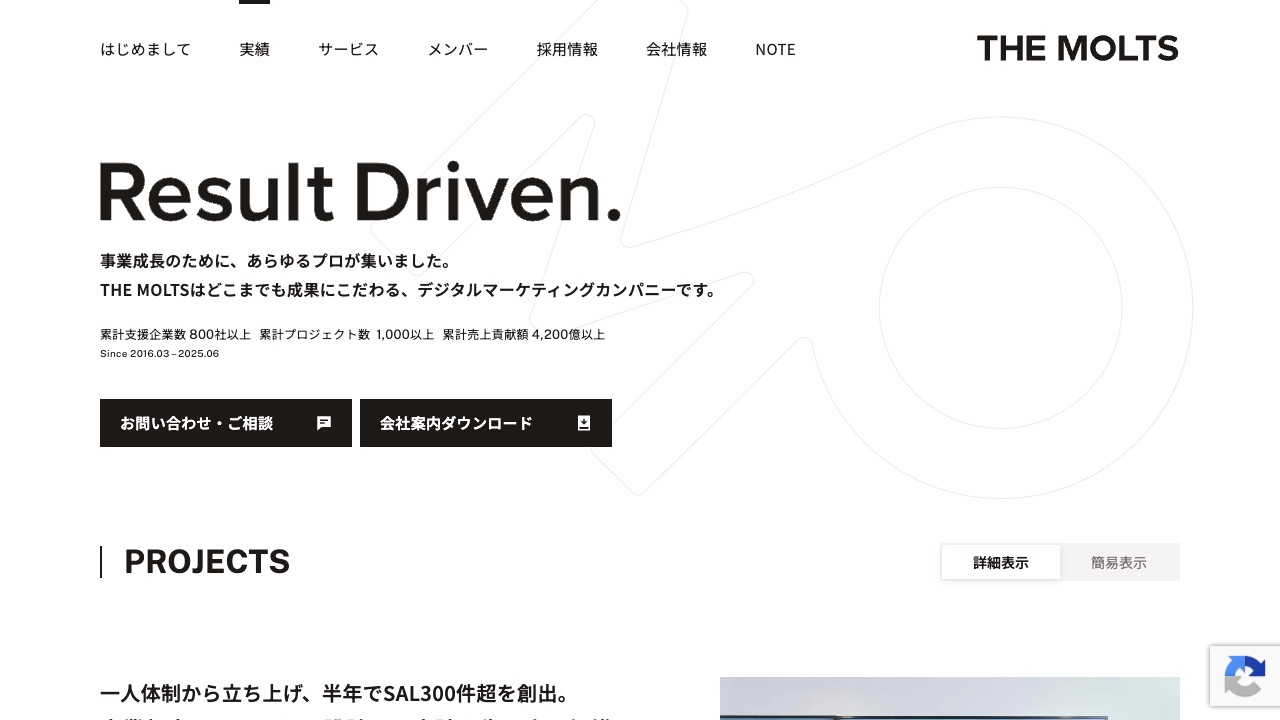Open the メンバー navigation link
Viewport: 1280px width, 720px height.
(x=458, y=49)
